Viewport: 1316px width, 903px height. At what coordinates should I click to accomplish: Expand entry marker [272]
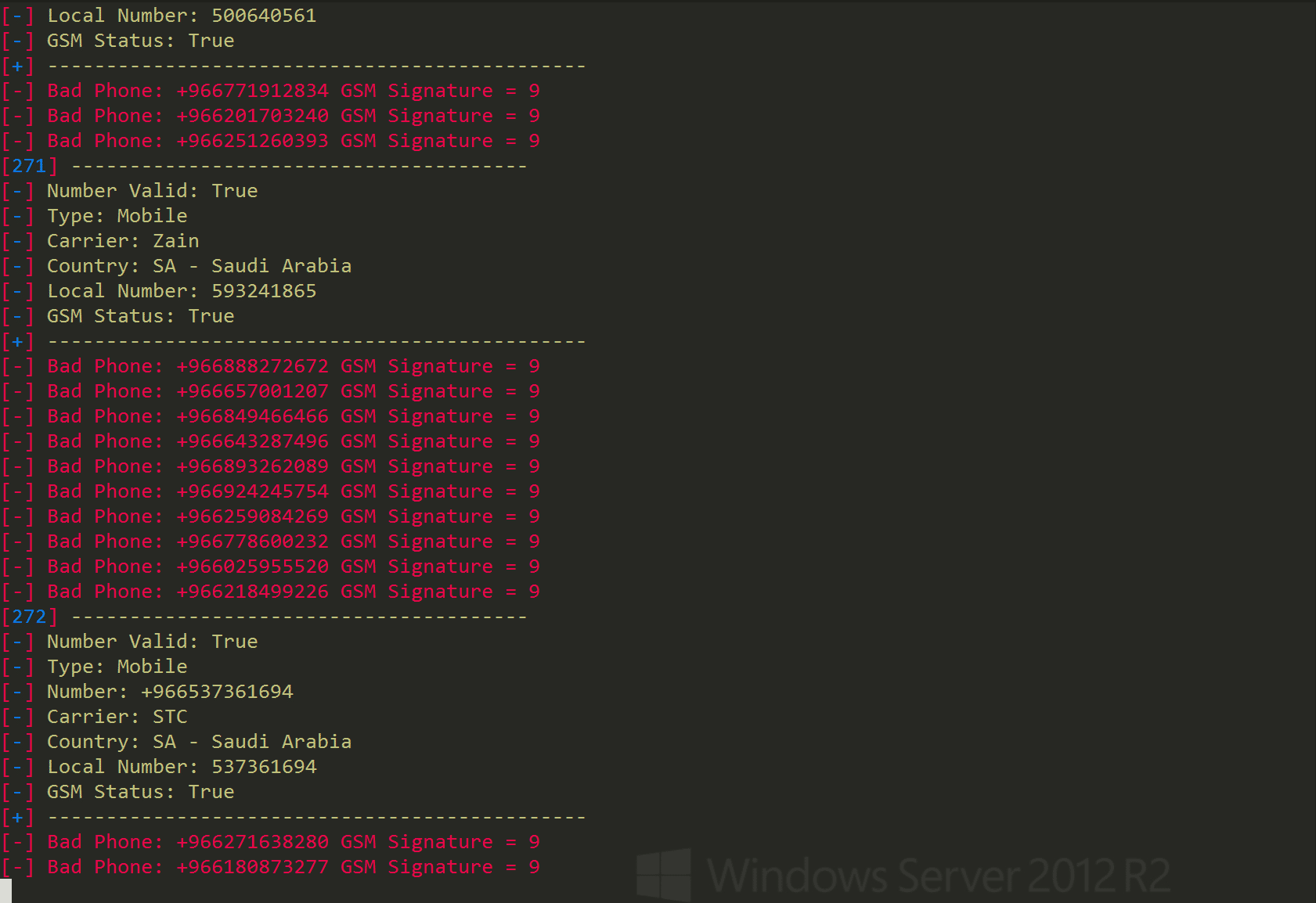30,616
